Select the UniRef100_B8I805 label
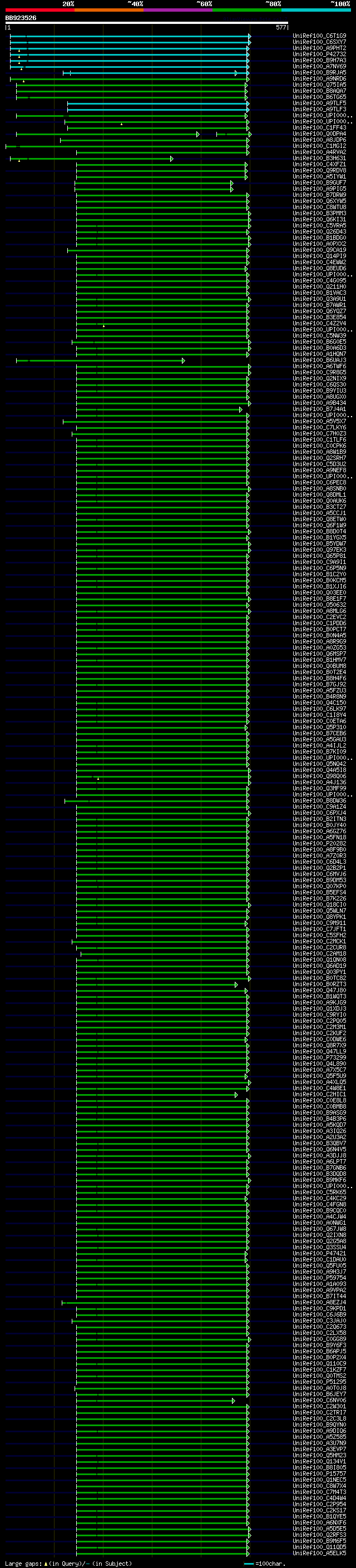 click(x=319, y=1467)
